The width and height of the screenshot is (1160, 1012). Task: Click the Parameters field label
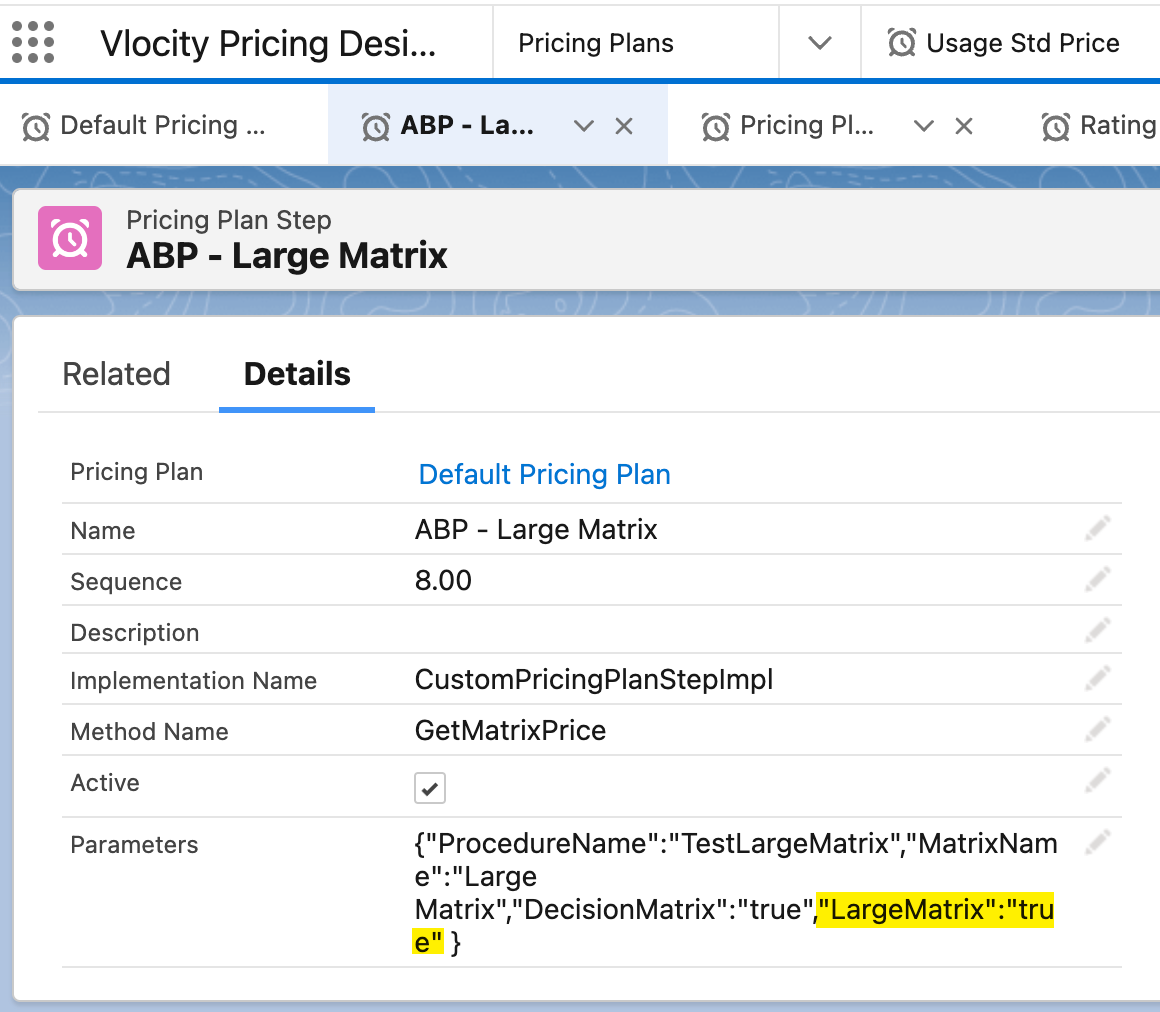134,845
